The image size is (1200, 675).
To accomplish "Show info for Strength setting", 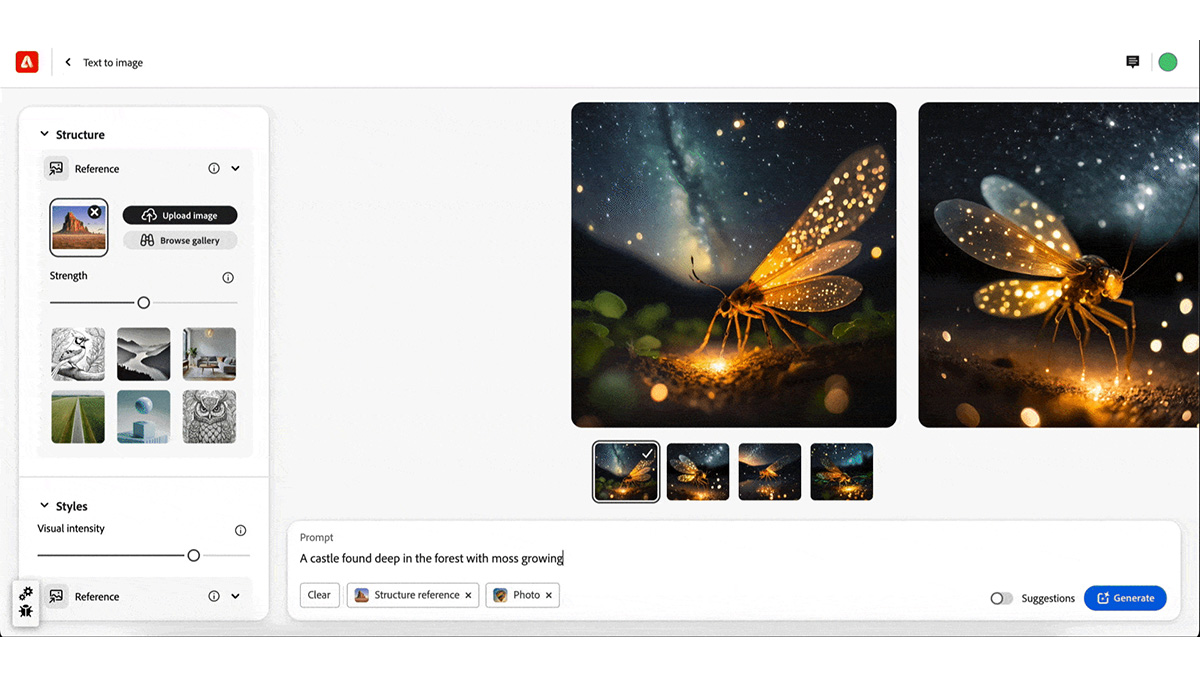I will click(228, 278).
